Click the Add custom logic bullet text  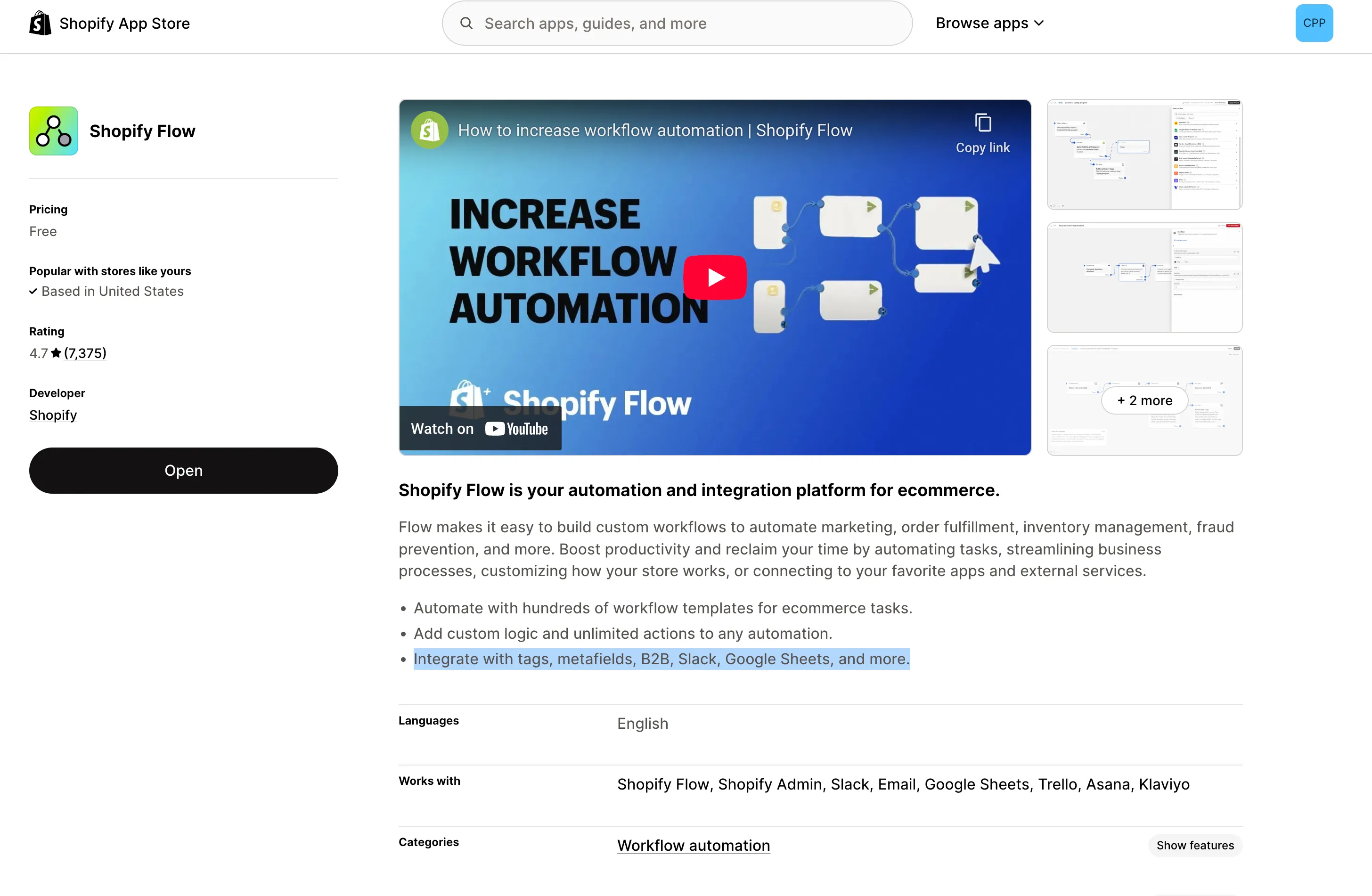(x=622, y=633)
